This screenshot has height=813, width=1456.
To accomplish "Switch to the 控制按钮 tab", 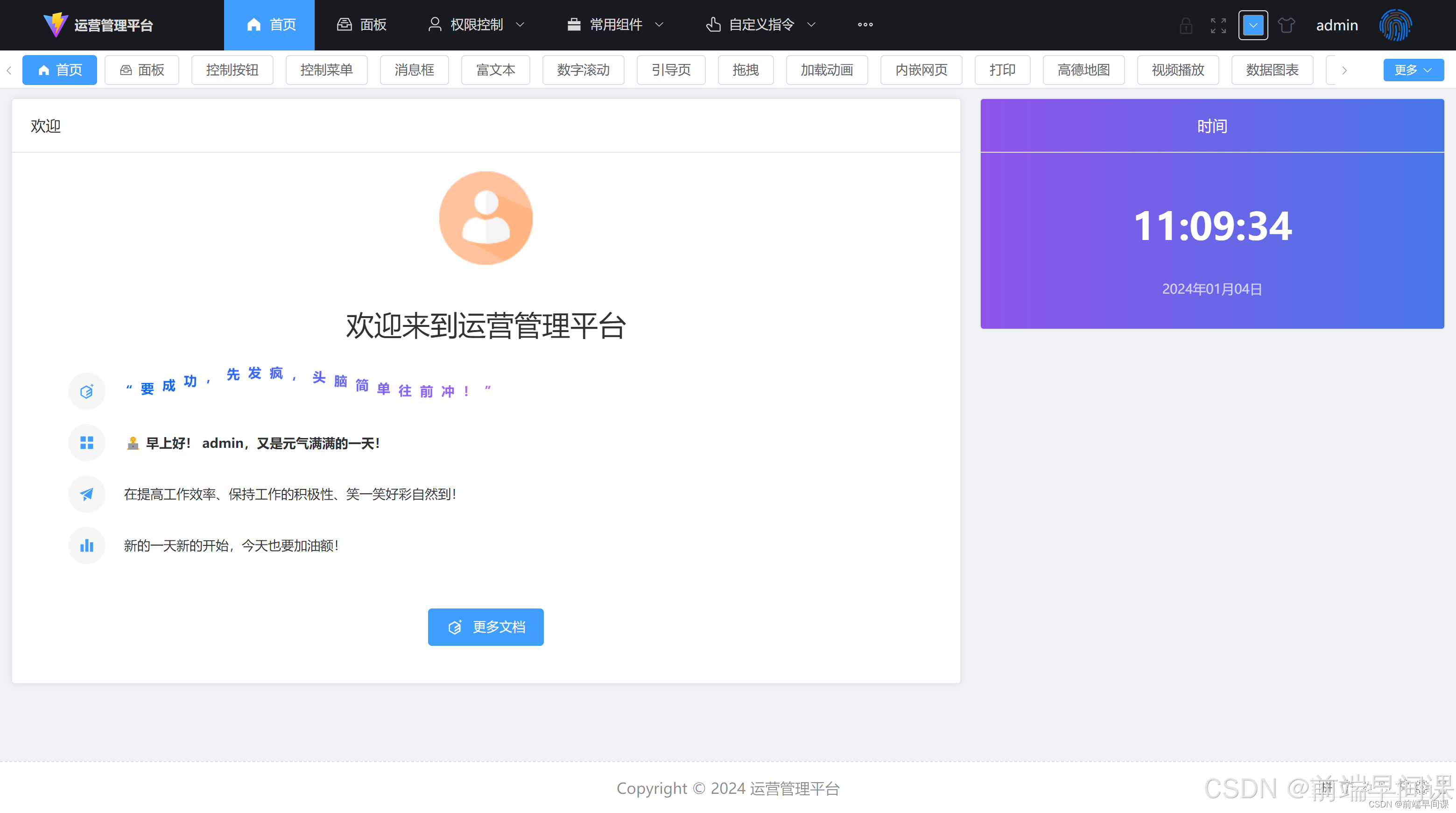I will click(x=232, y=70).
